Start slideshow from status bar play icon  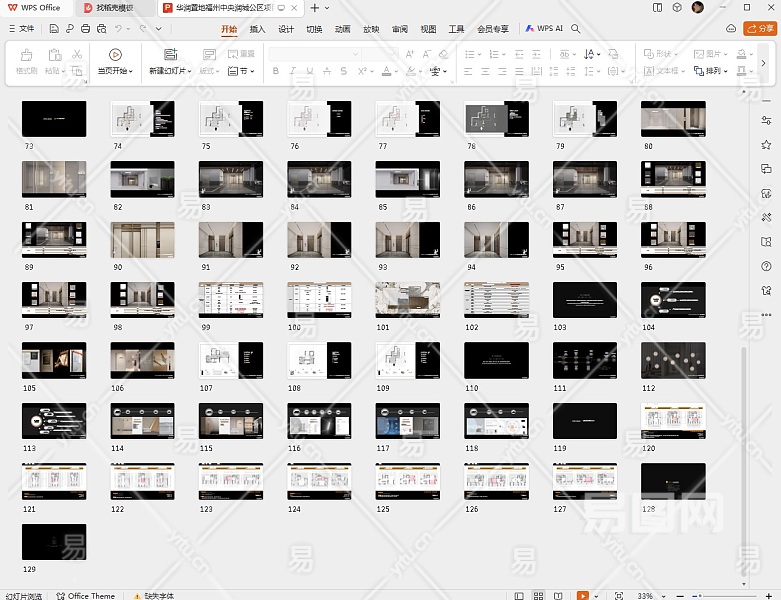coord(583,595)
